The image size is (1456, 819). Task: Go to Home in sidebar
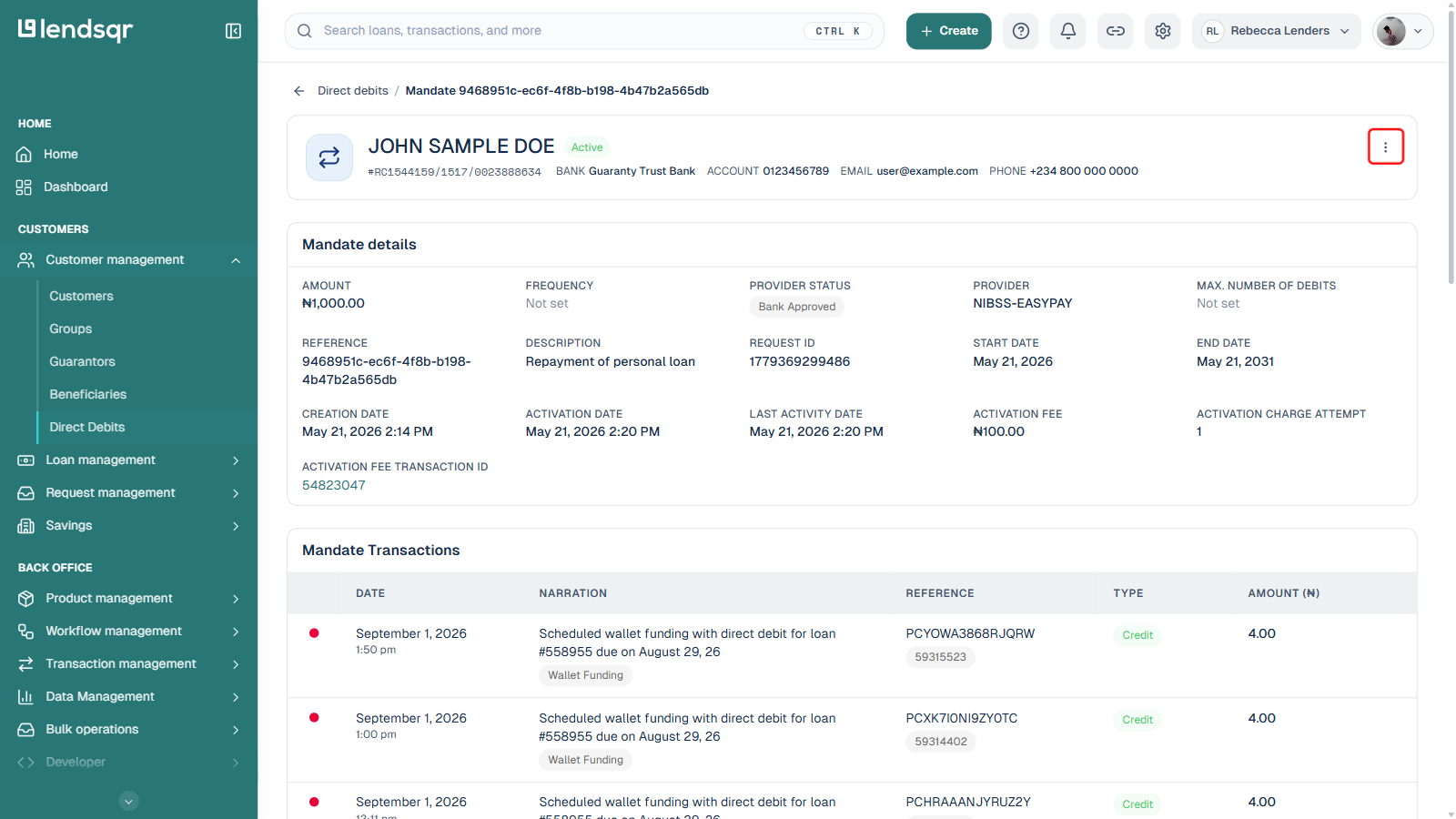point(128,155)
